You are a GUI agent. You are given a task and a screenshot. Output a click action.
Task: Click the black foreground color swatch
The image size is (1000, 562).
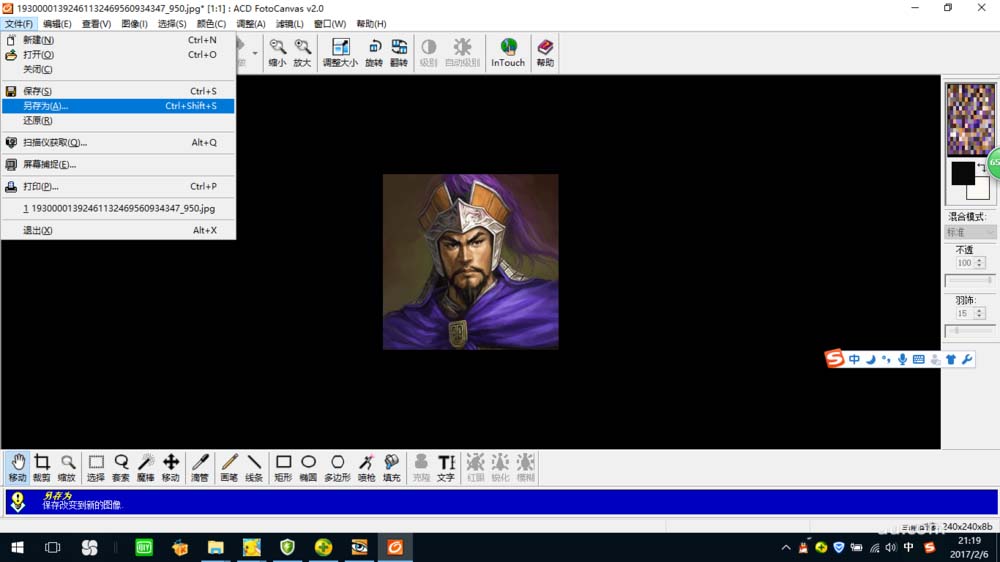pyautogui.click(x=962, y=173)
